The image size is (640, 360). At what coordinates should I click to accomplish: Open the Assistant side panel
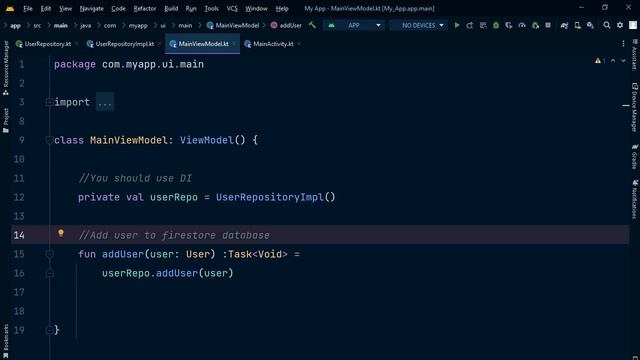[634, 55]
